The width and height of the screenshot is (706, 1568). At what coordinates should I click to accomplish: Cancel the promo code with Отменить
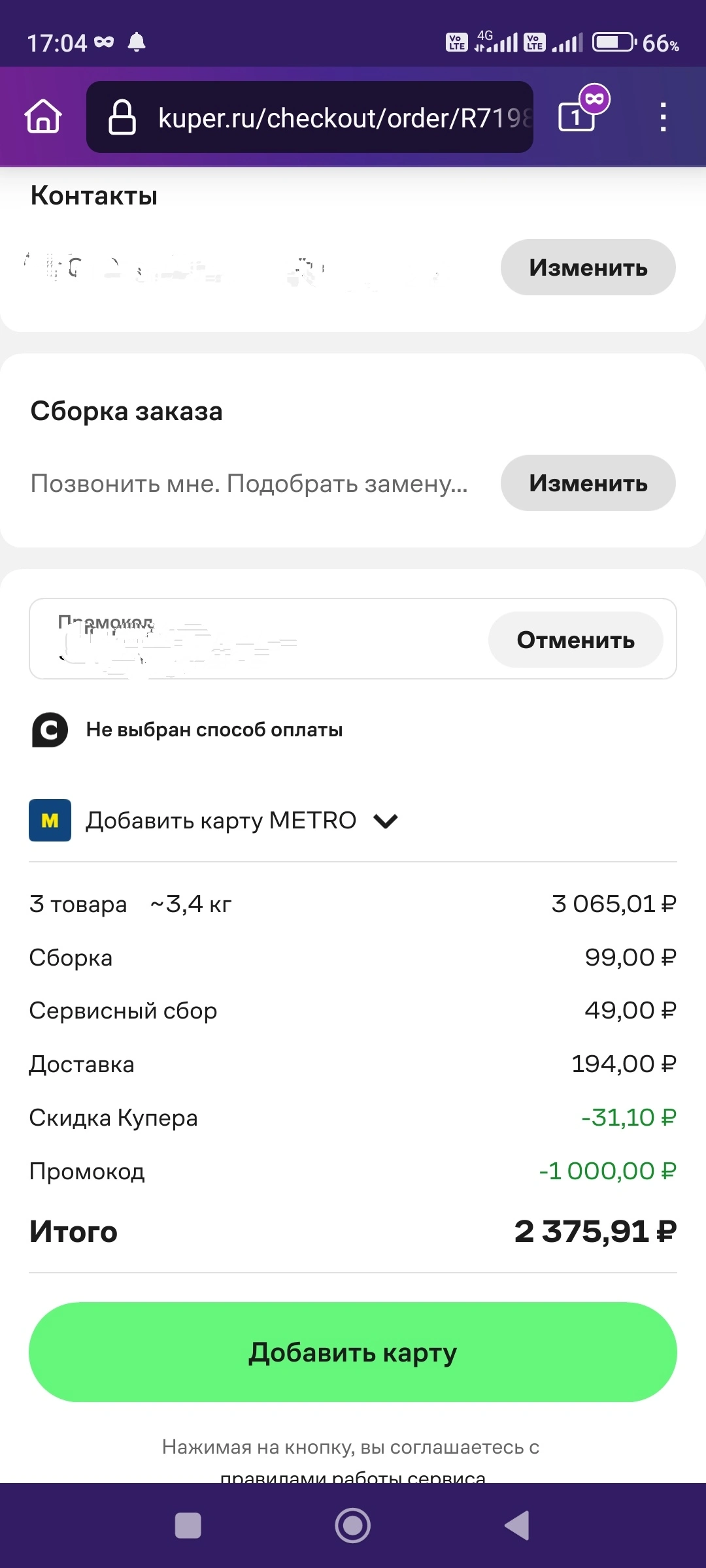pos(576,640)
